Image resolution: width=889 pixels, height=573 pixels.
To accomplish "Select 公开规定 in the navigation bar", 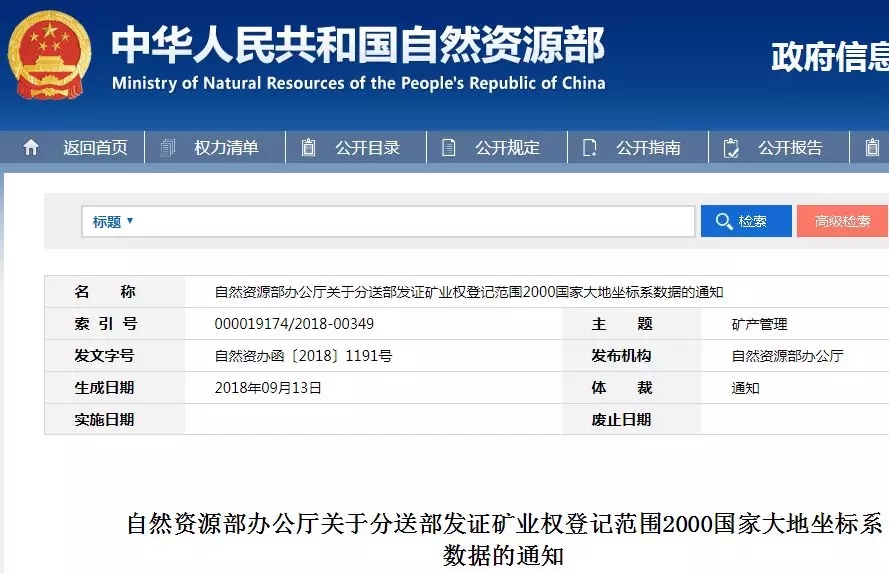I will click(x=507, y=148).
